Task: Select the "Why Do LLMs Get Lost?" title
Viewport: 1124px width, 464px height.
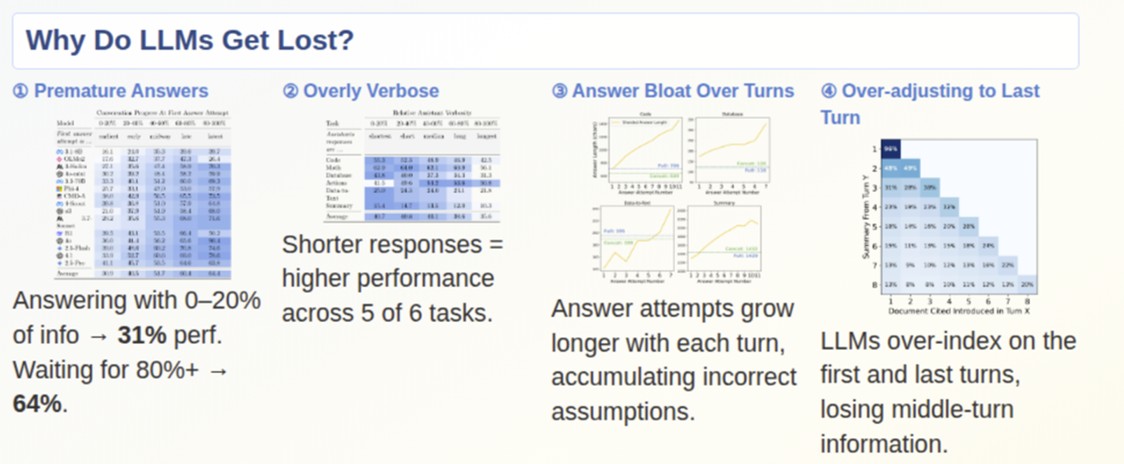Action: tap(190, 40)
